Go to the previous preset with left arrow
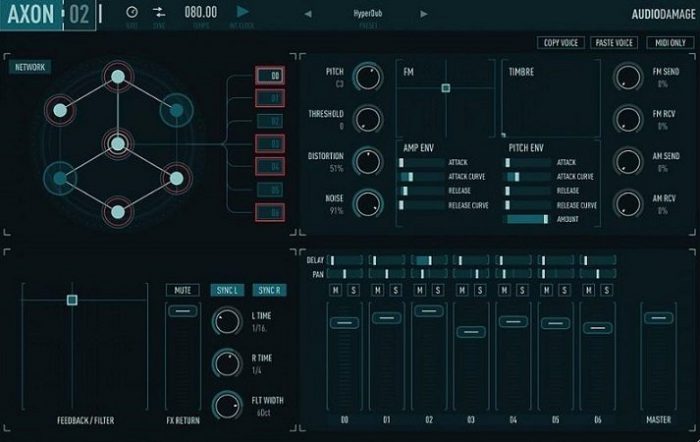The image size is (700, 442). [307, 13]
